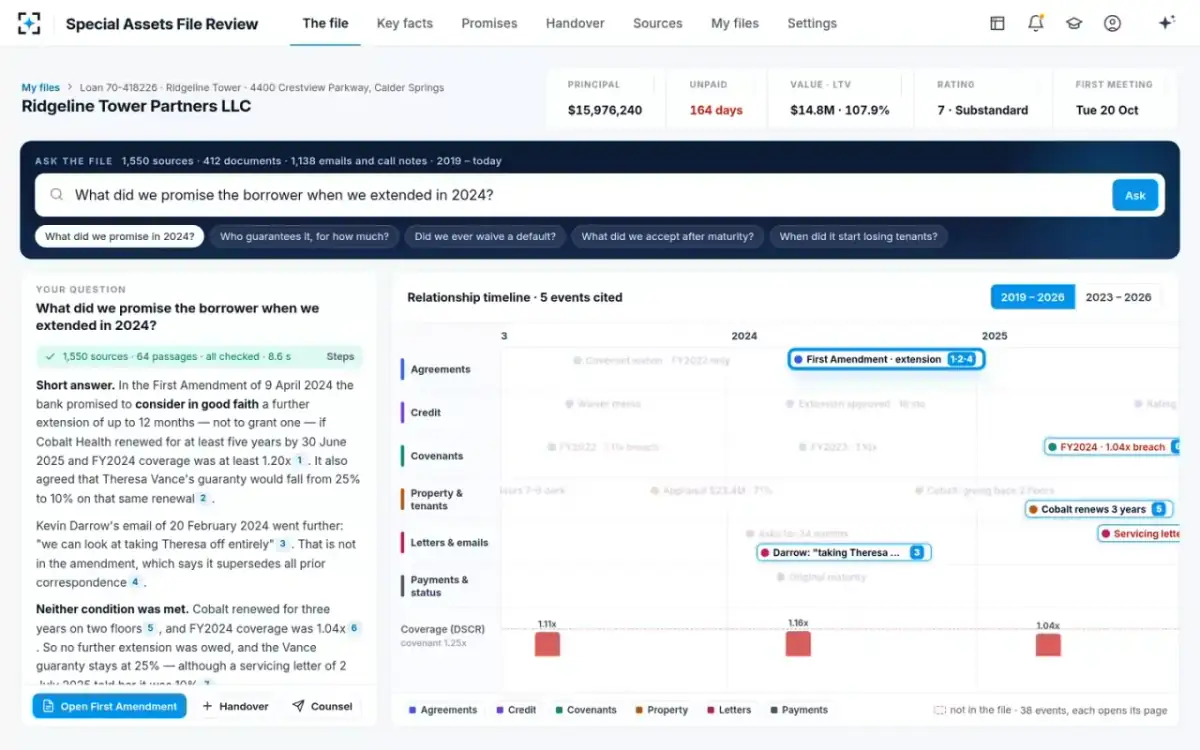Viewport: 1200px width, 750px height.
Task: Click the sparkle assistant icon
Action: [x=1166, y=23]
